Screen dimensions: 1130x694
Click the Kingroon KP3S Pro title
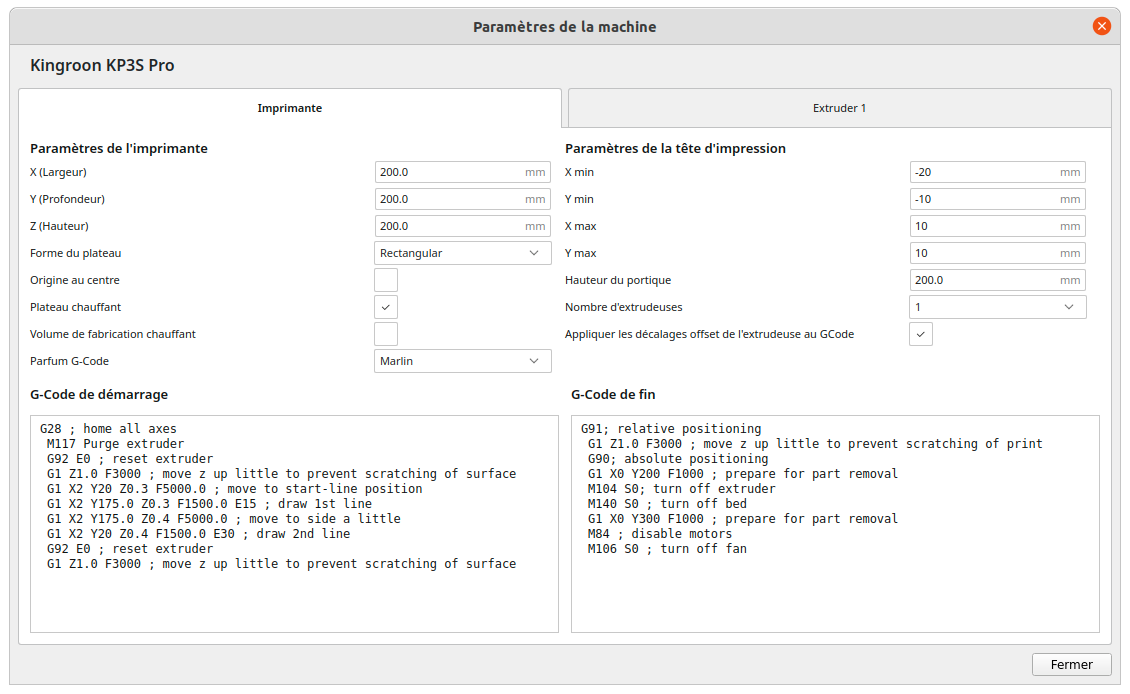102,65
